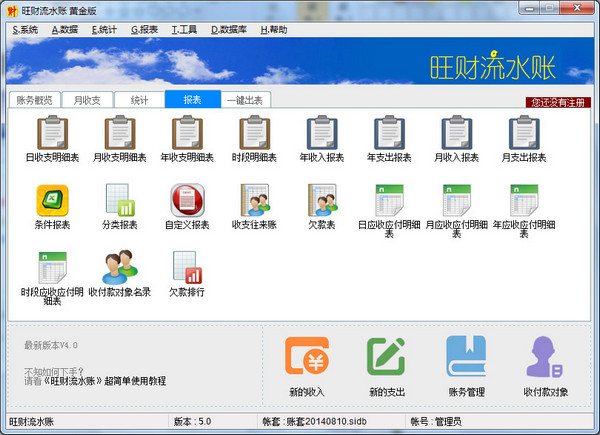Open the 月应收应付明细表 icon
Image resolution: width=600 pixels, height=435 pixels.
pyautogui.click(x=457, y=200)
